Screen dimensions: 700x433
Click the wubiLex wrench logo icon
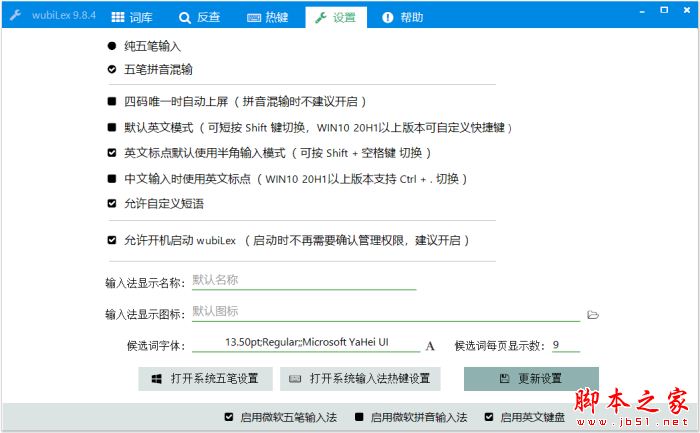click(x=16, y=15)
